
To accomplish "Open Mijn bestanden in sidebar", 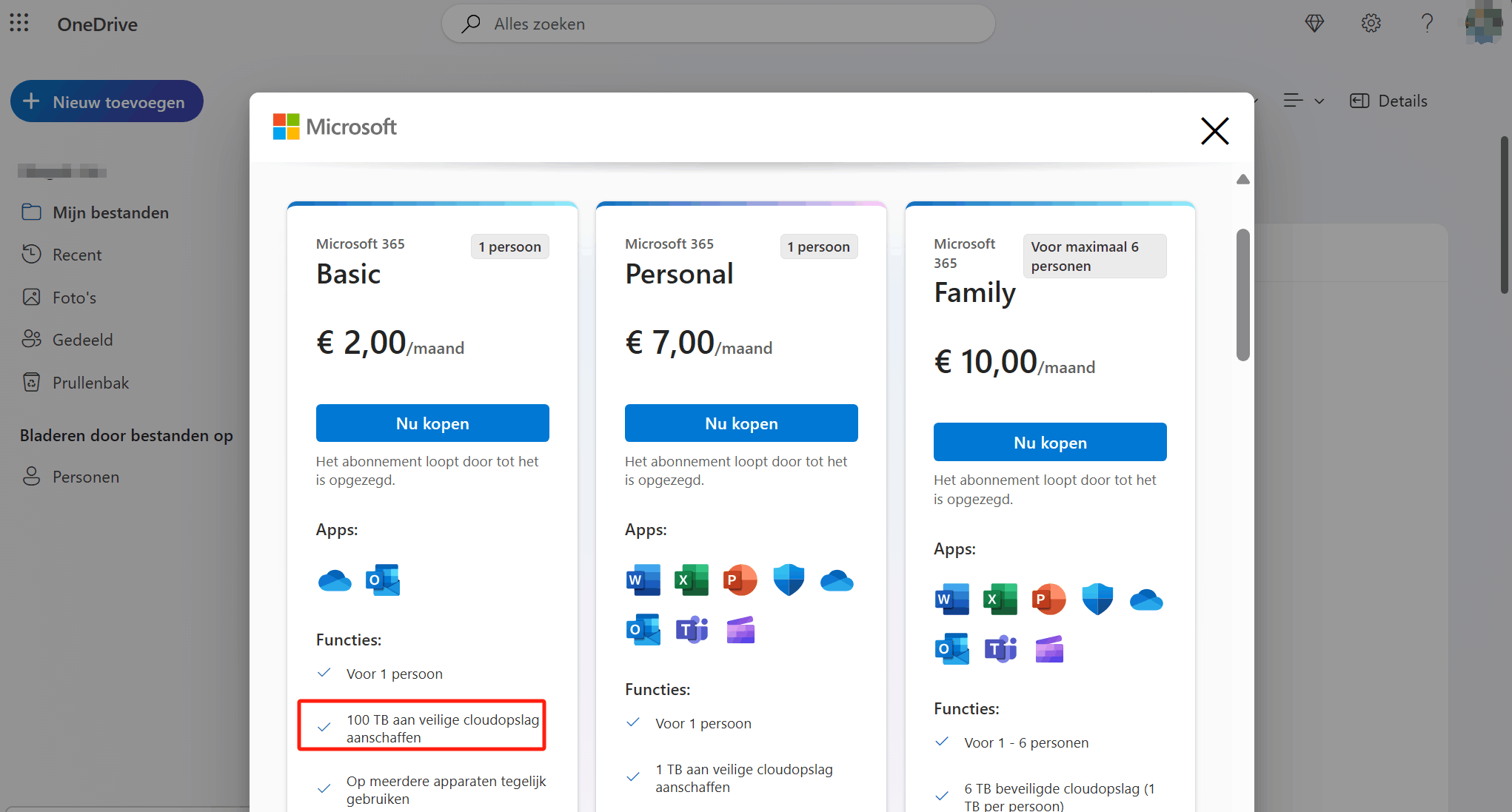I will point(110,212).
